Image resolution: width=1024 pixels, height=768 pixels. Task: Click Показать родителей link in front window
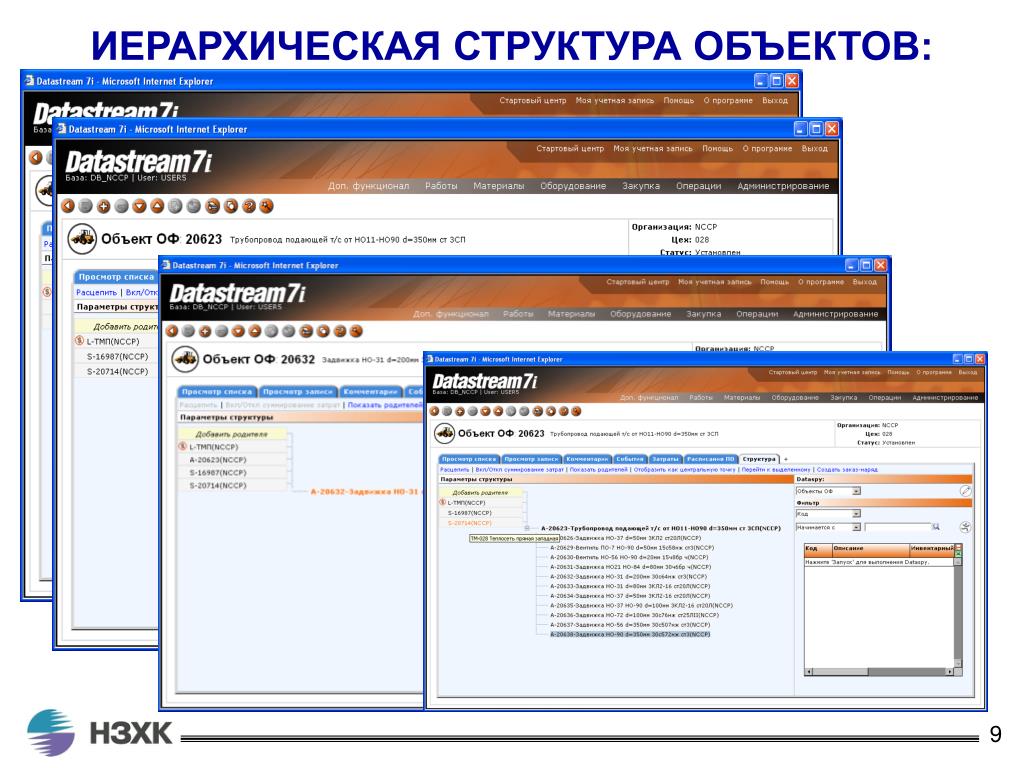pyautogui.click(x=598, y=470)
